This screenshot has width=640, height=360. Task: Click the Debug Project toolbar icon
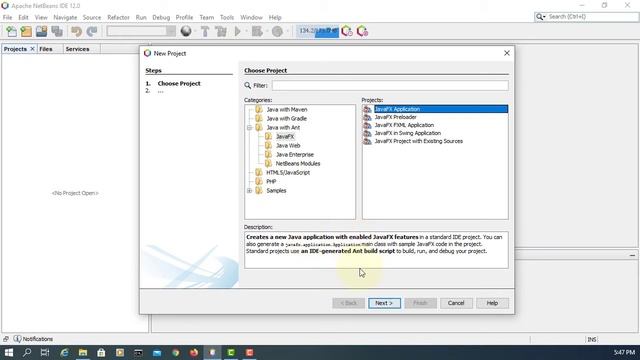tap(257, 31)
